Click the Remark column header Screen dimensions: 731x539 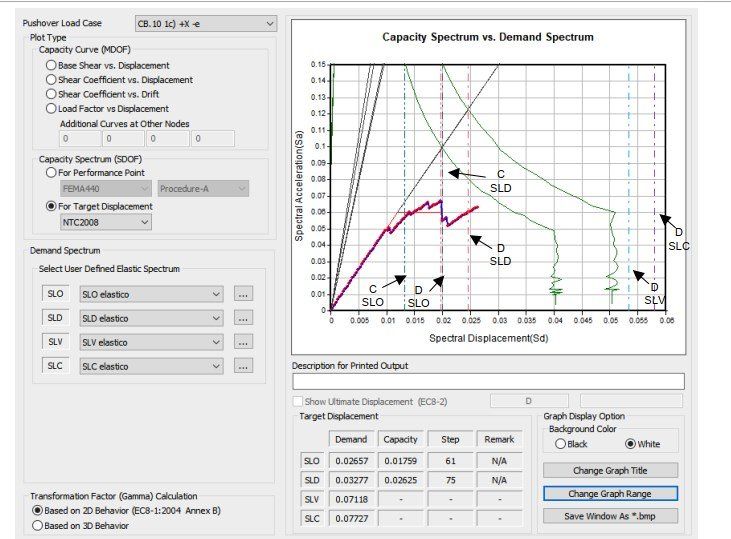[499, 439]
